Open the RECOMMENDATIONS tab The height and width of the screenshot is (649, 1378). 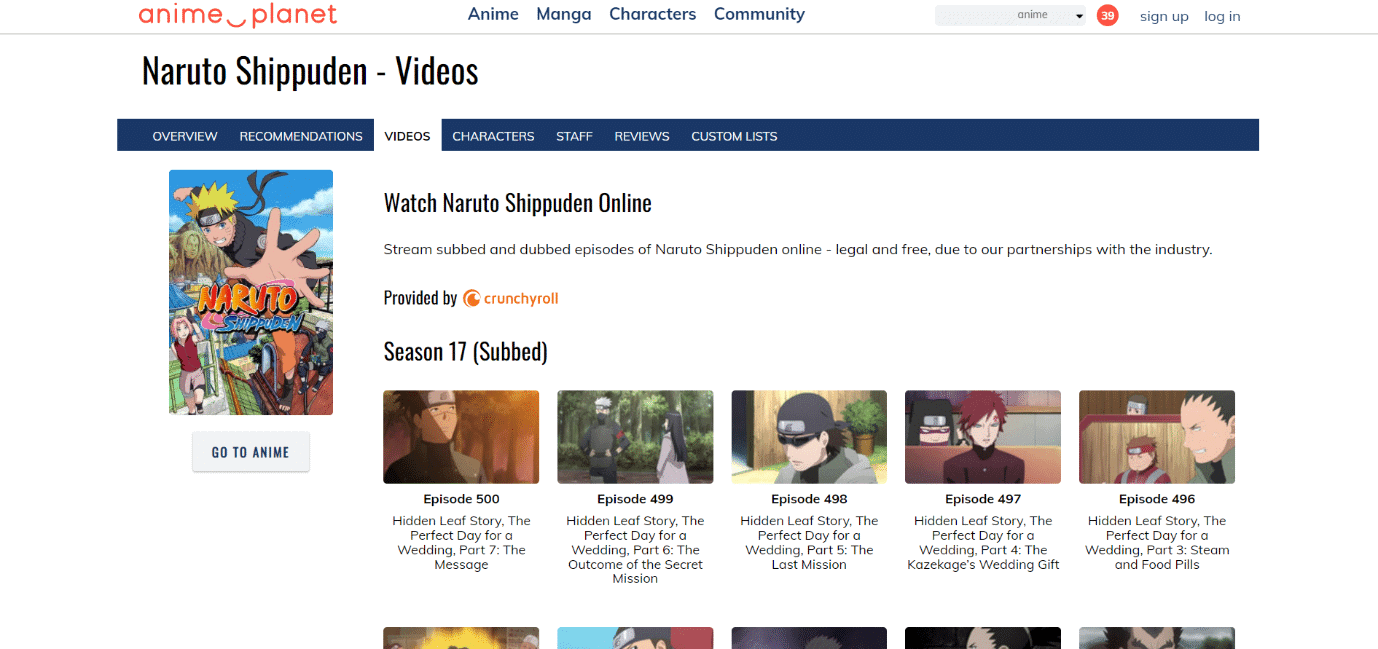click(x=301, y=135)
